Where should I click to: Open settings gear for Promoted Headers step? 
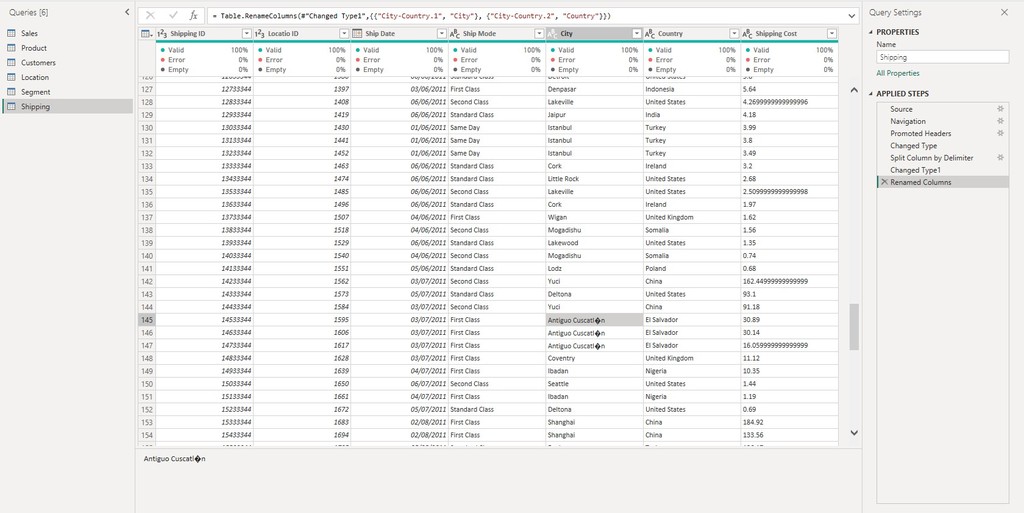point(1000,133)
